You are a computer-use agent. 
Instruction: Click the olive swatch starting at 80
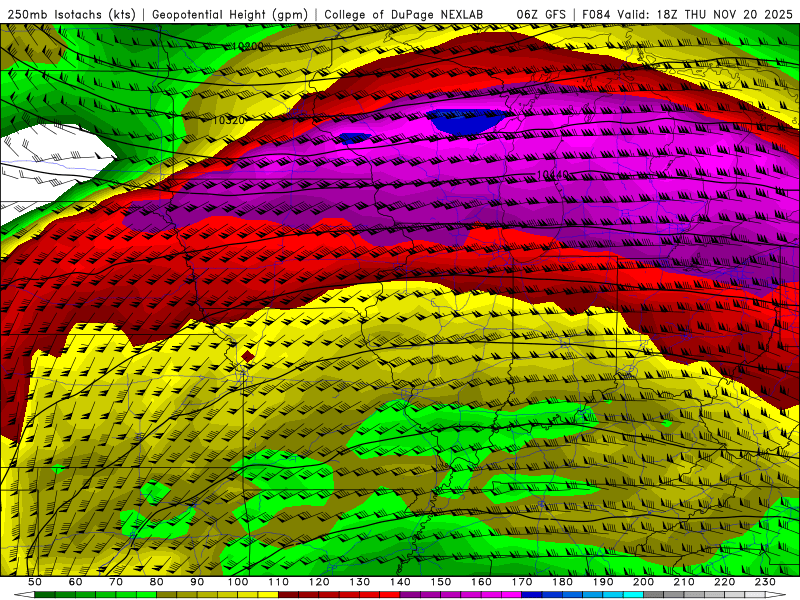click(166, 594)
